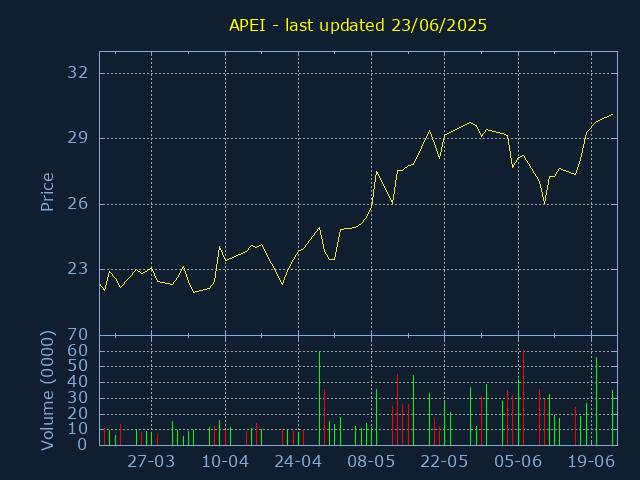Click the date label 22-05
640x480 pixels.
point(444,462)
